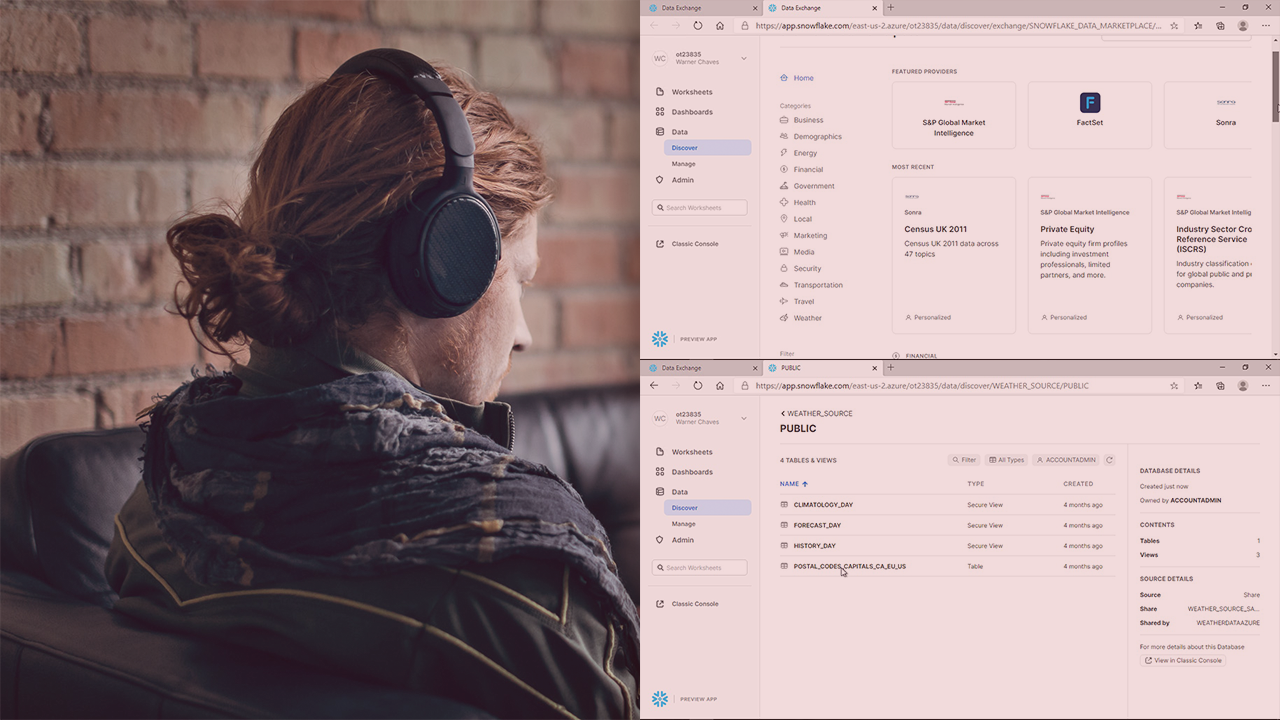Open Census UK 2011 listing card
The width and height of the screenshot is (1280, 720).
point(954,256)
